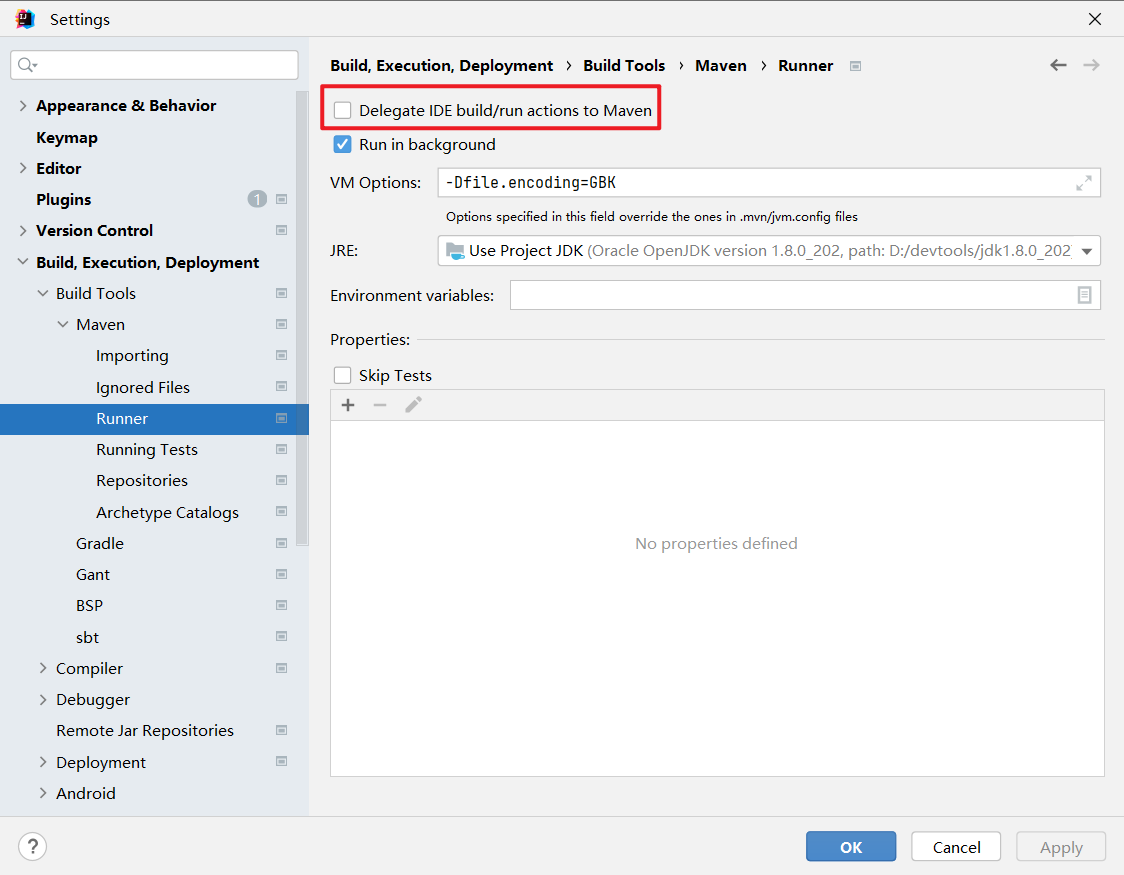Select Running Tests under Maven
Screen dimensions: 1124x875
[147, 450]
